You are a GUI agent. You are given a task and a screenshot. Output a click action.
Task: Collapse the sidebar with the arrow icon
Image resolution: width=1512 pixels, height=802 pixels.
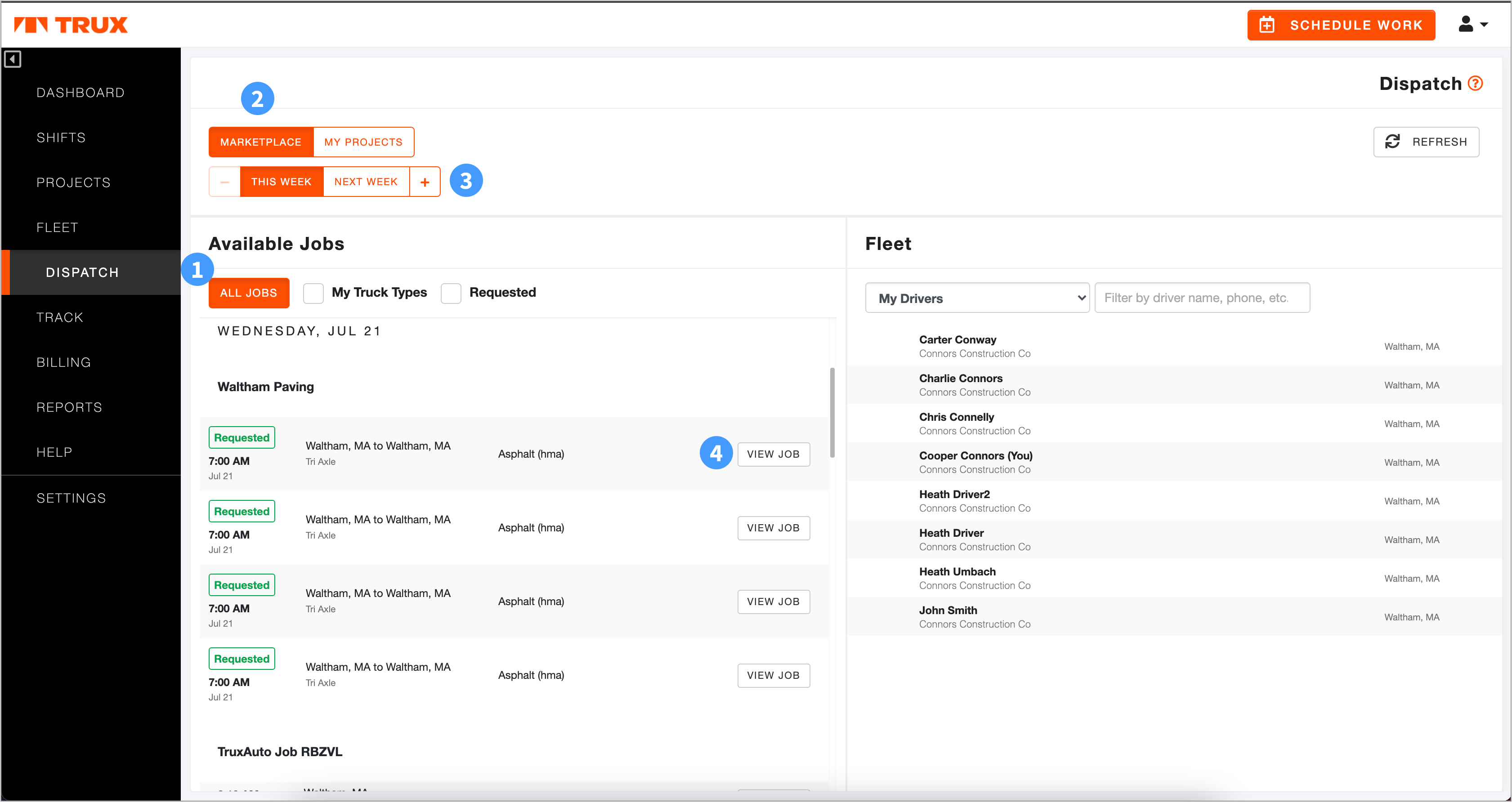(12, 59)
